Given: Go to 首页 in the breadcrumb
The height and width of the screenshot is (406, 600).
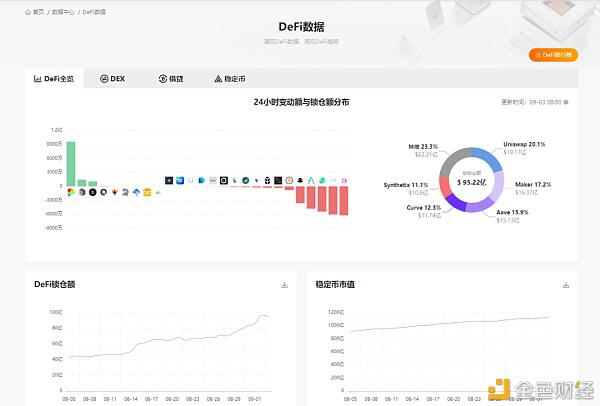Looking at the screenshot, I should (x=38, y=12).
